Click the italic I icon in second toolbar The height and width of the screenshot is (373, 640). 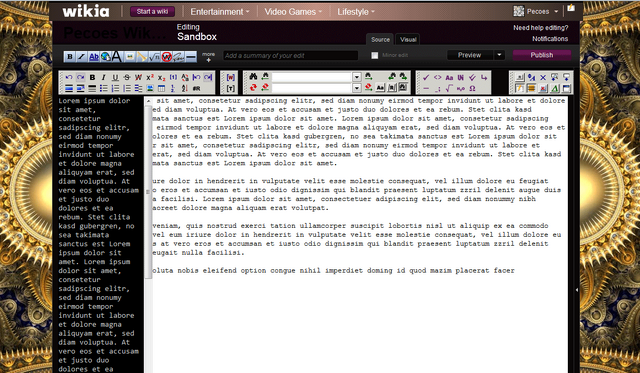coord(104,77)
